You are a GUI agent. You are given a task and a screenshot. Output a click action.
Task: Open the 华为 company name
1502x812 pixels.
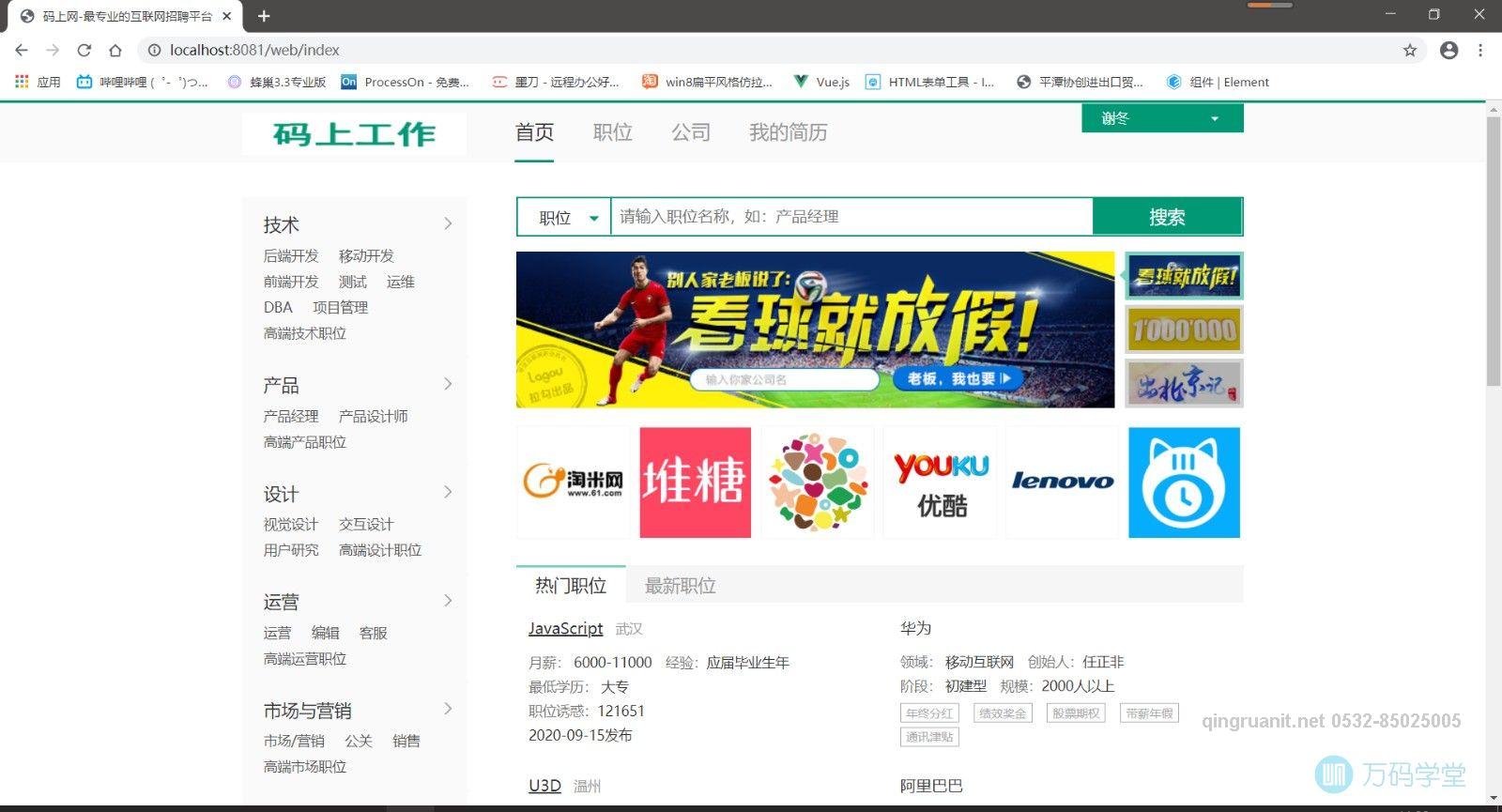click(x=915, y=628)
